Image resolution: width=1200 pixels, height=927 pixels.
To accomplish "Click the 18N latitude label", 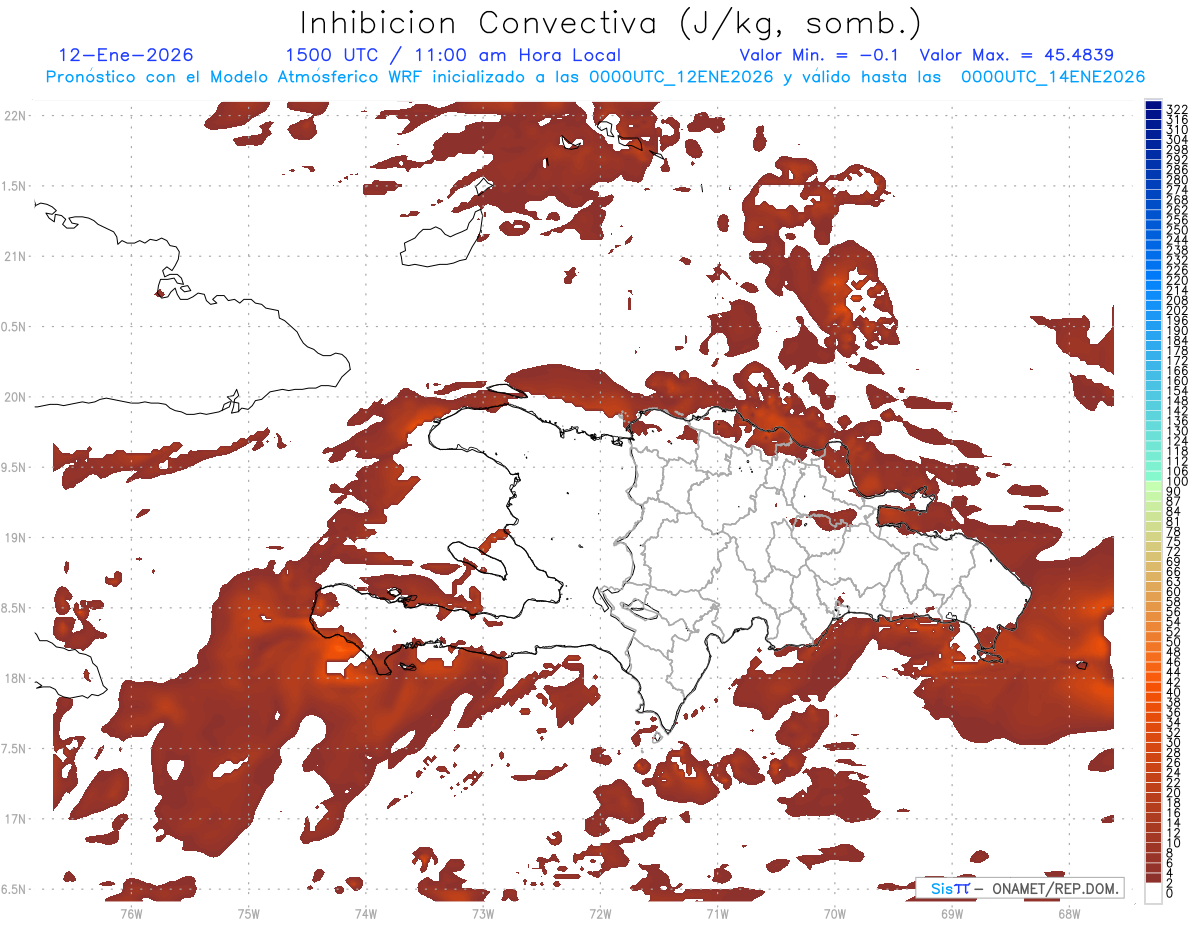I will (x=14, y=678).
